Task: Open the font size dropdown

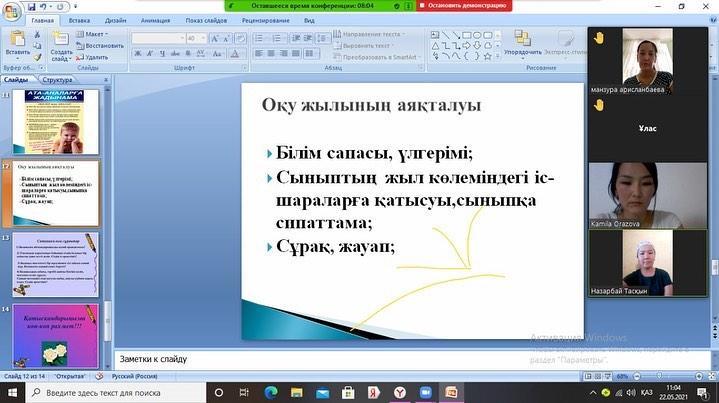Action: coord(202,38)
